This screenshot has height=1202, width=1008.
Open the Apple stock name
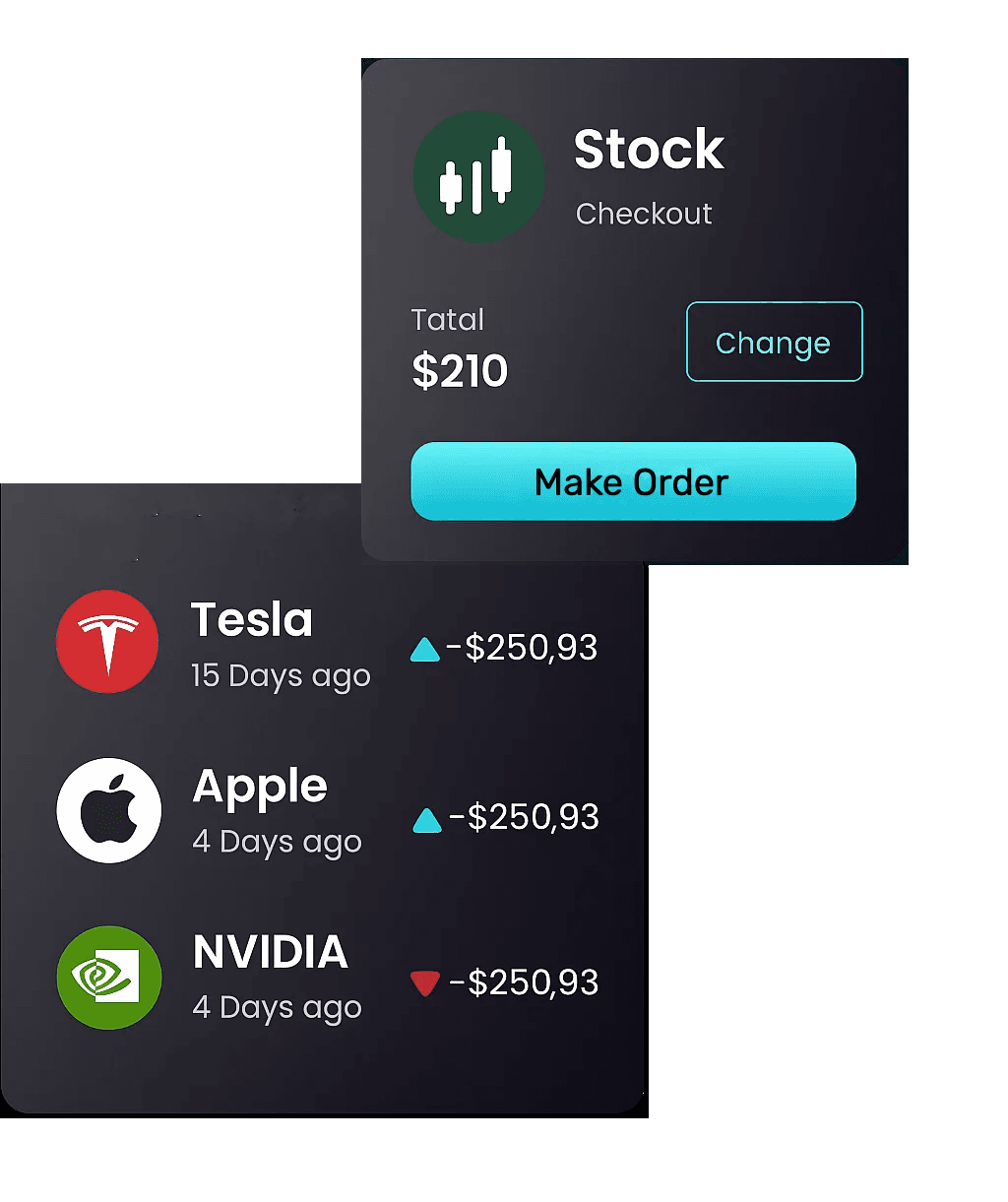(x=260, y=787)
